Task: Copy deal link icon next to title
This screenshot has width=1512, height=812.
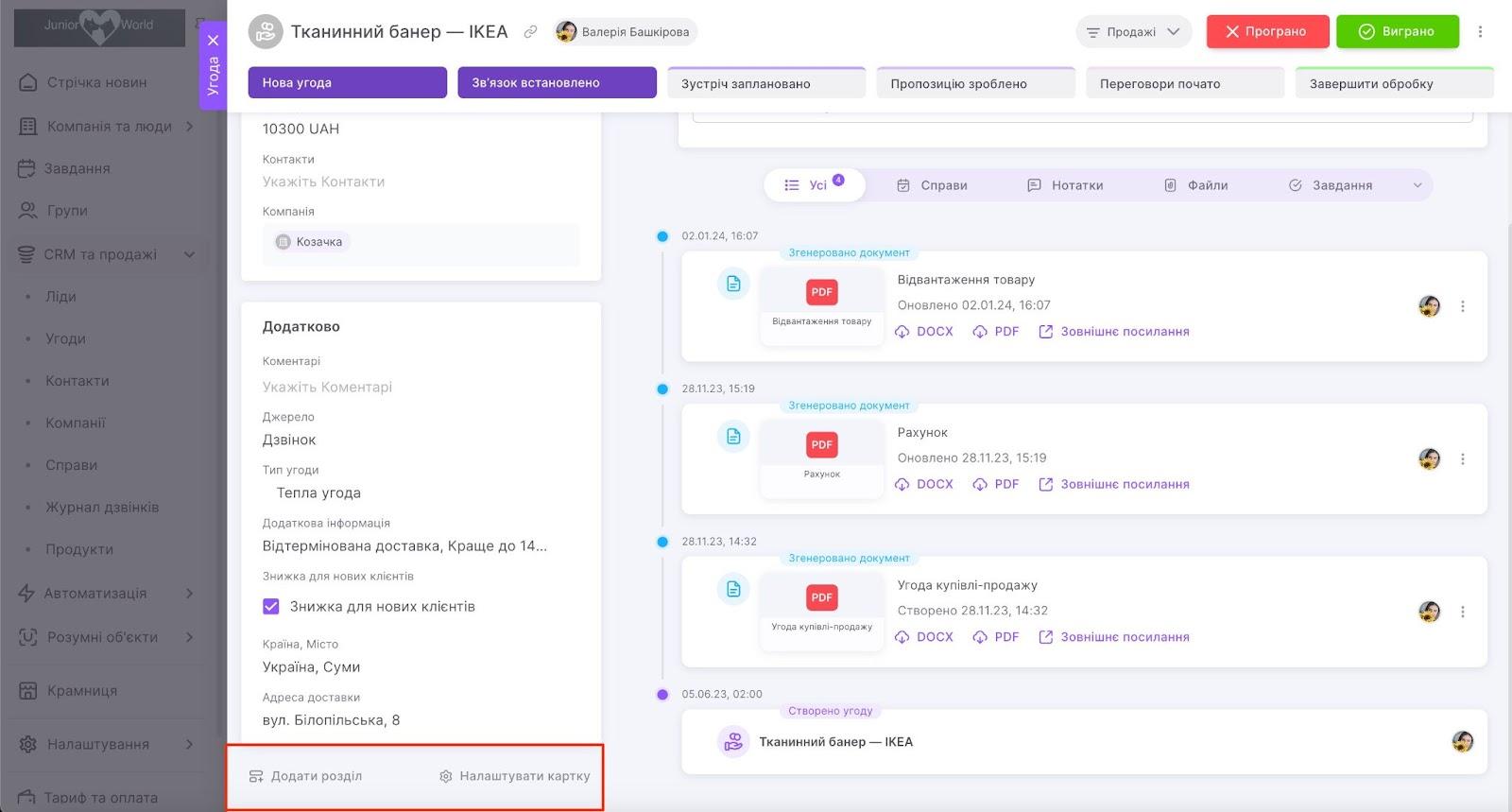Action: click(x=531, y=32)
